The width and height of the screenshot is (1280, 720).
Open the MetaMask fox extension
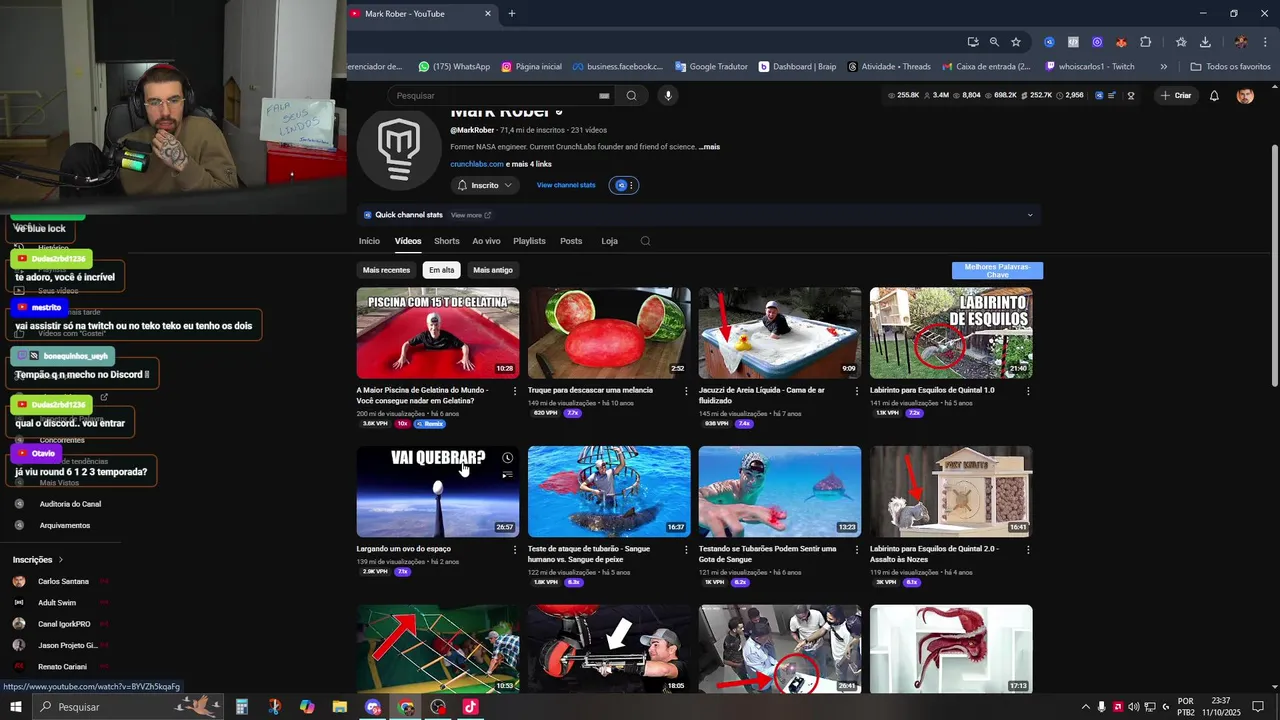coord(1121,42)
